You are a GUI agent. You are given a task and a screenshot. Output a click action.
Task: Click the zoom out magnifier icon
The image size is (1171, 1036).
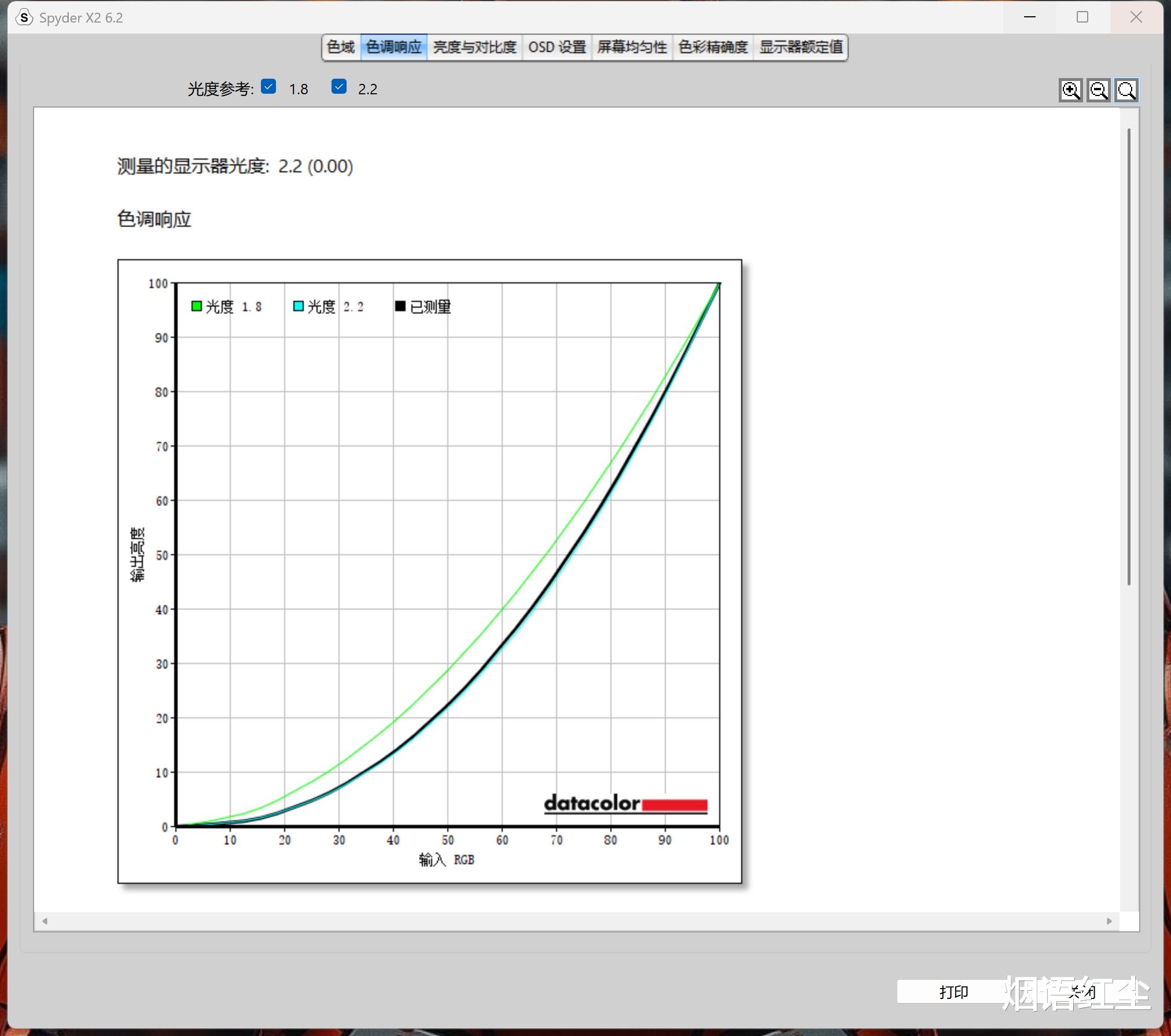click(x=1098, y=90)
